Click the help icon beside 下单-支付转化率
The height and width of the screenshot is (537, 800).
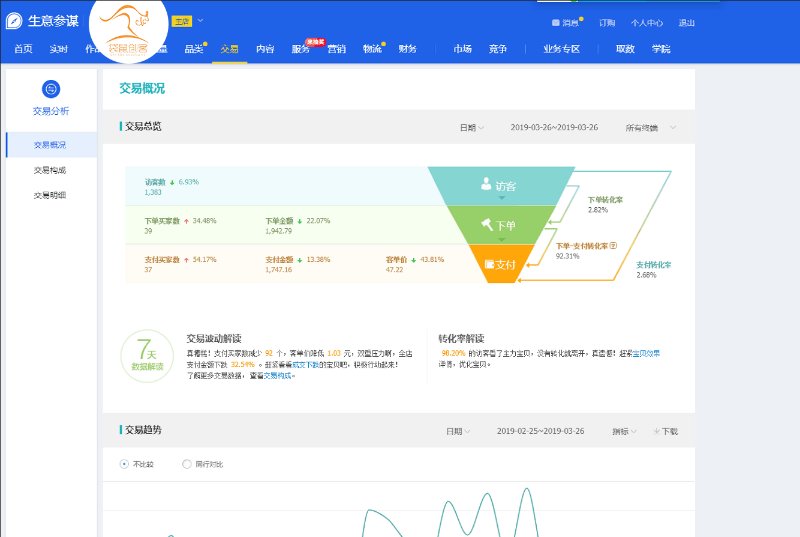tap(613, 246)
